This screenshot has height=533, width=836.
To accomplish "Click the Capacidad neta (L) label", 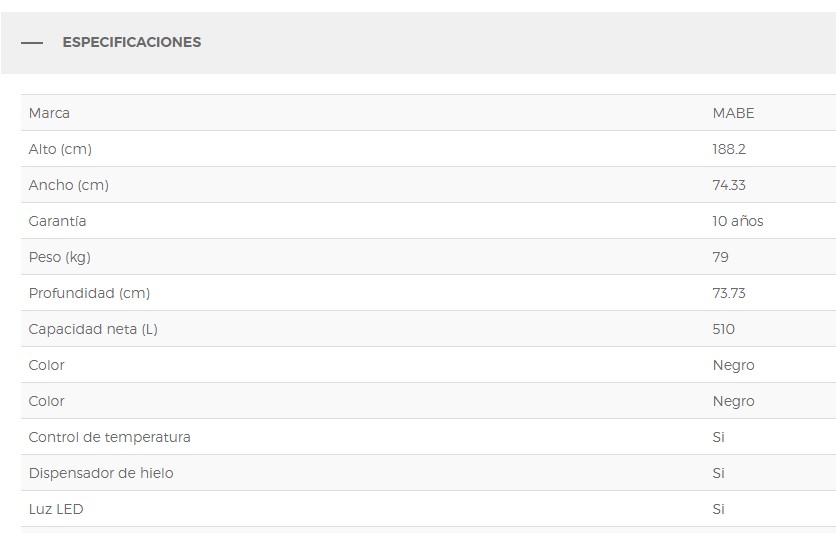I will click(x=93, y=329).
